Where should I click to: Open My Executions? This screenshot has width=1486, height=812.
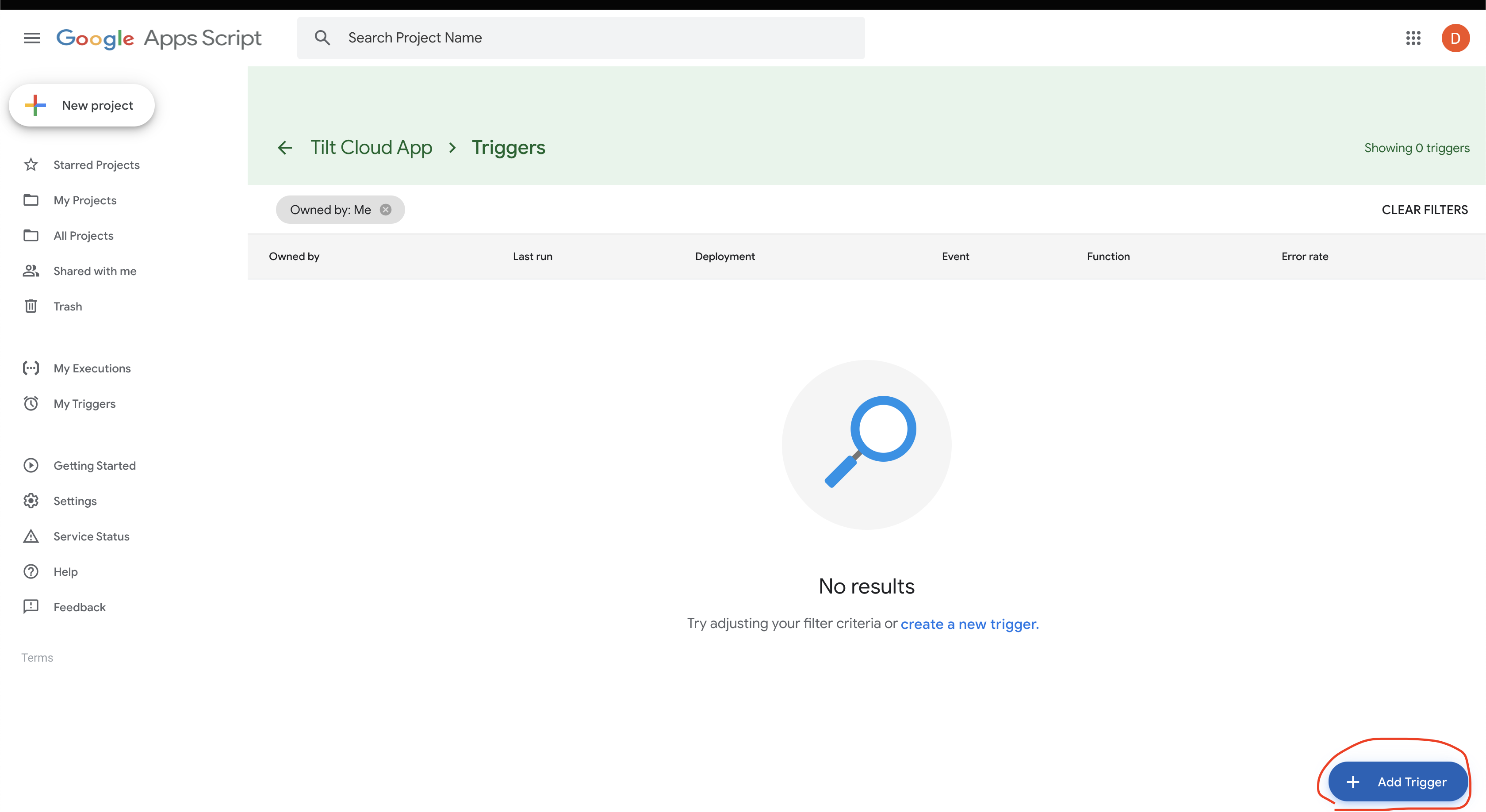click(x=92, y=368)
